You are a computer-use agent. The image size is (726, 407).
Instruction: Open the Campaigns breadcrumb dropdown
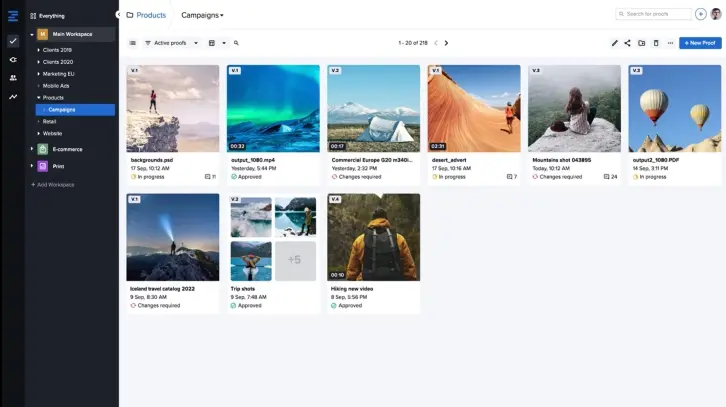202,15
